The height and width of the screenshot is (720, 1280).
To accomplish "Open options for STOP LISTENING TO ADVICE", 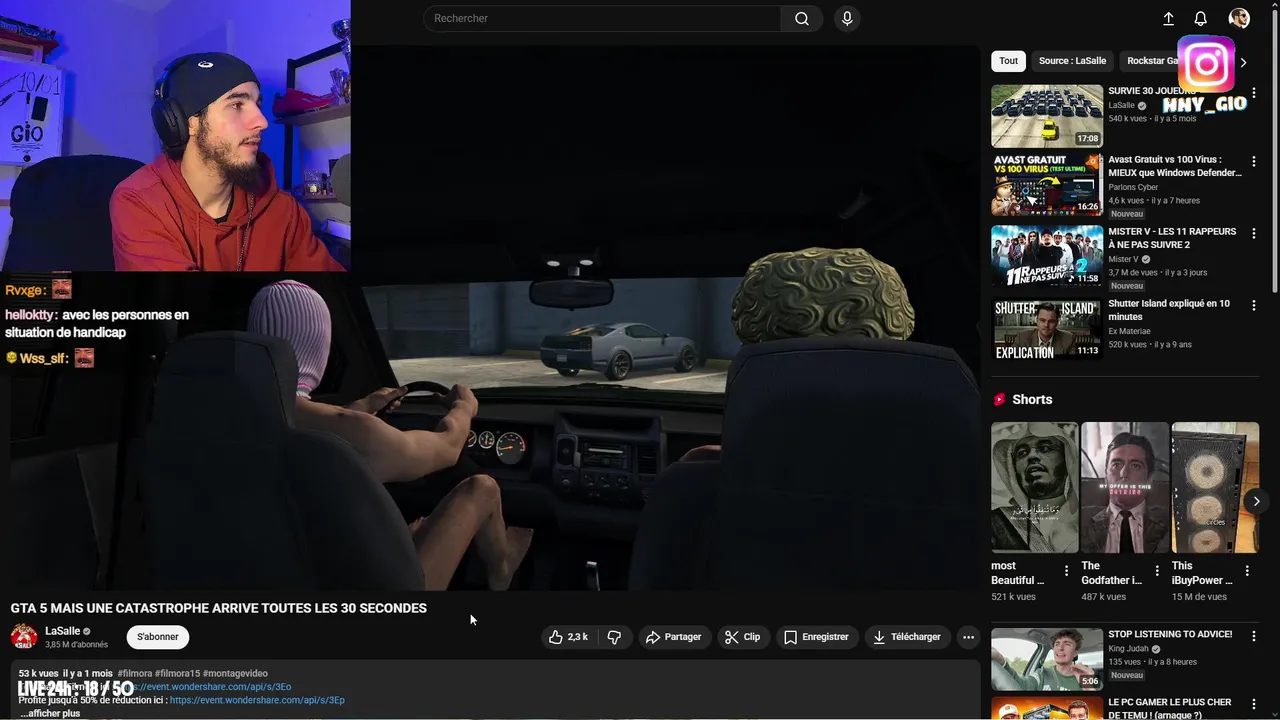I will (x=1253, y=636).
